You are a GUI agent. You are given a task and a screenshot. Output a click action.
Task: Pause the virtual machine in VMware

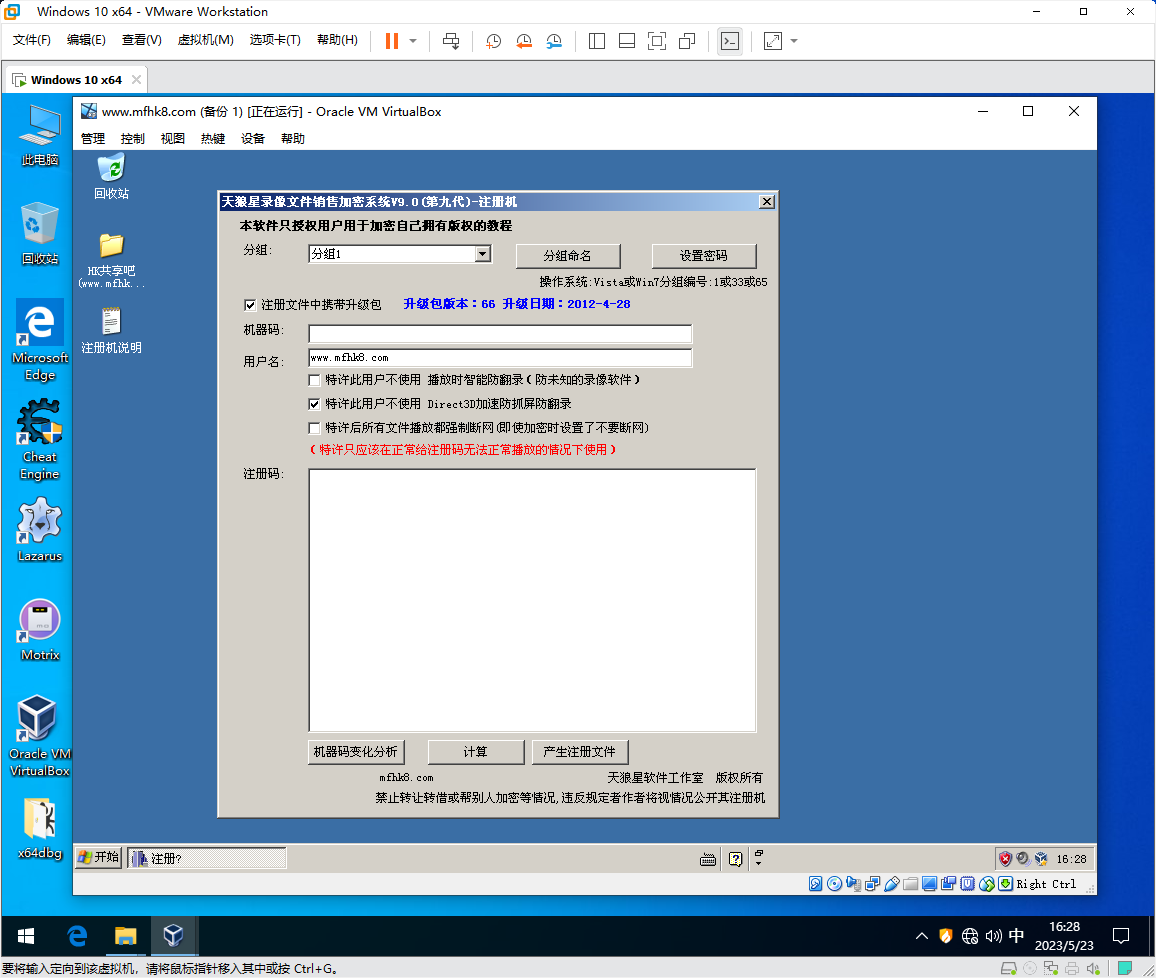tap(391, 41)
